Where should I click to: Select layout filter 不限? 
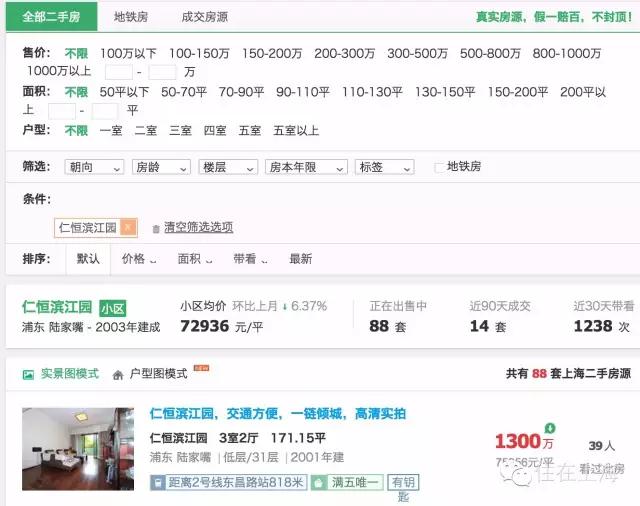(76, 131)
